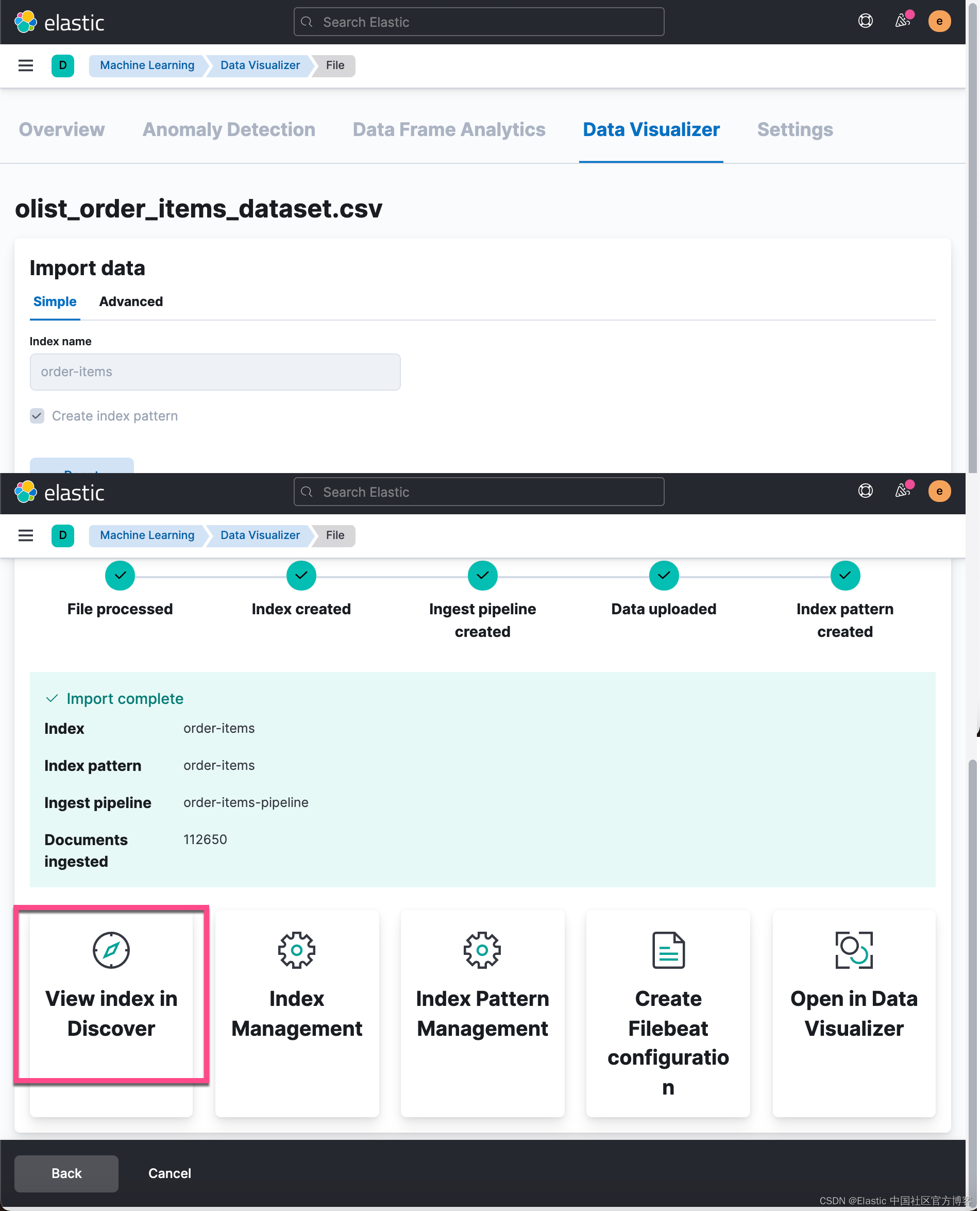Click the Back button
Screen dimensions: 980x1211
click(x=66, y=1173)
